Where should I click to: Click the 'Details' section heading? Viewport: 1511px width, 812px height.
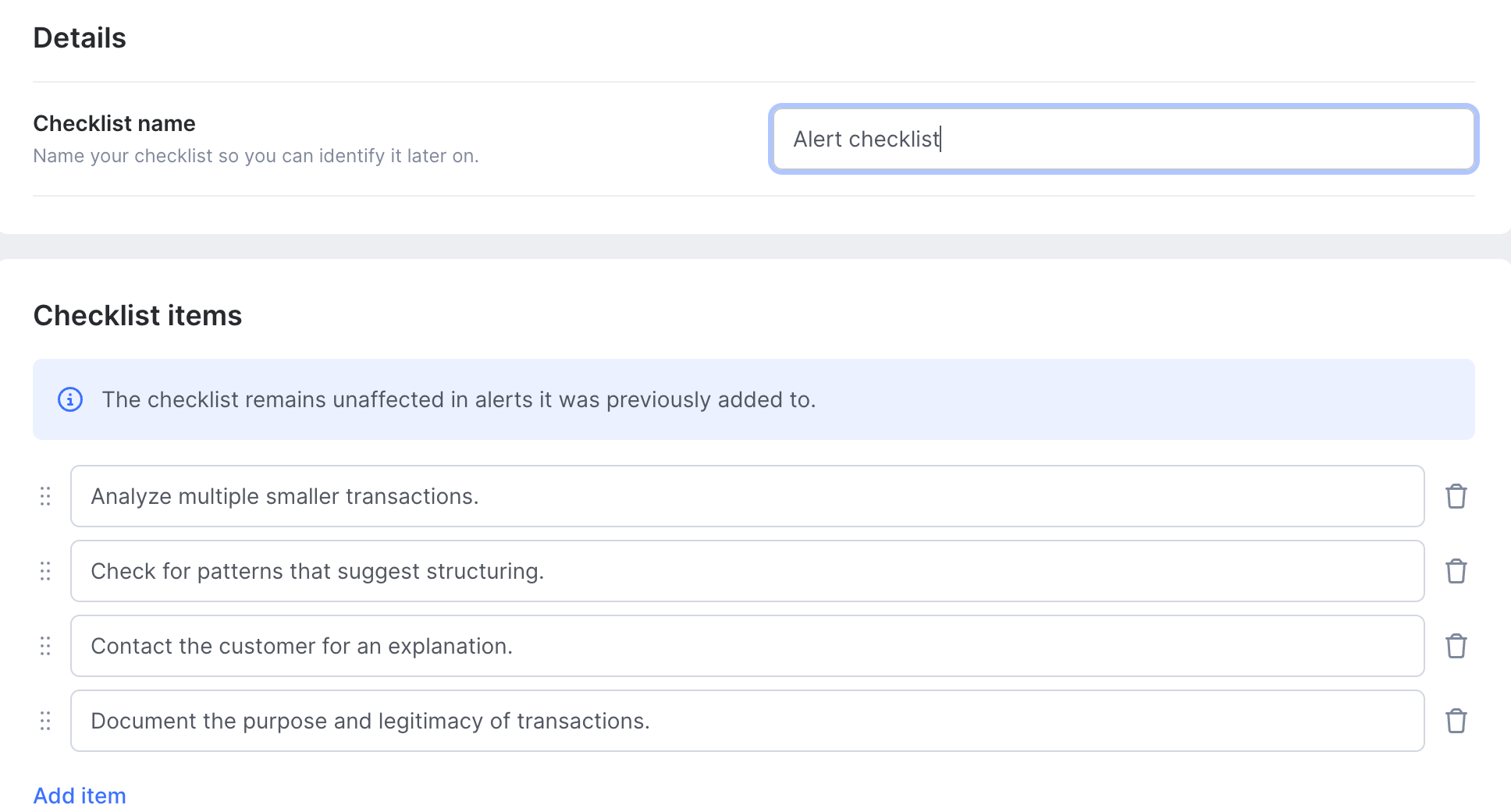tap(80, 37)
